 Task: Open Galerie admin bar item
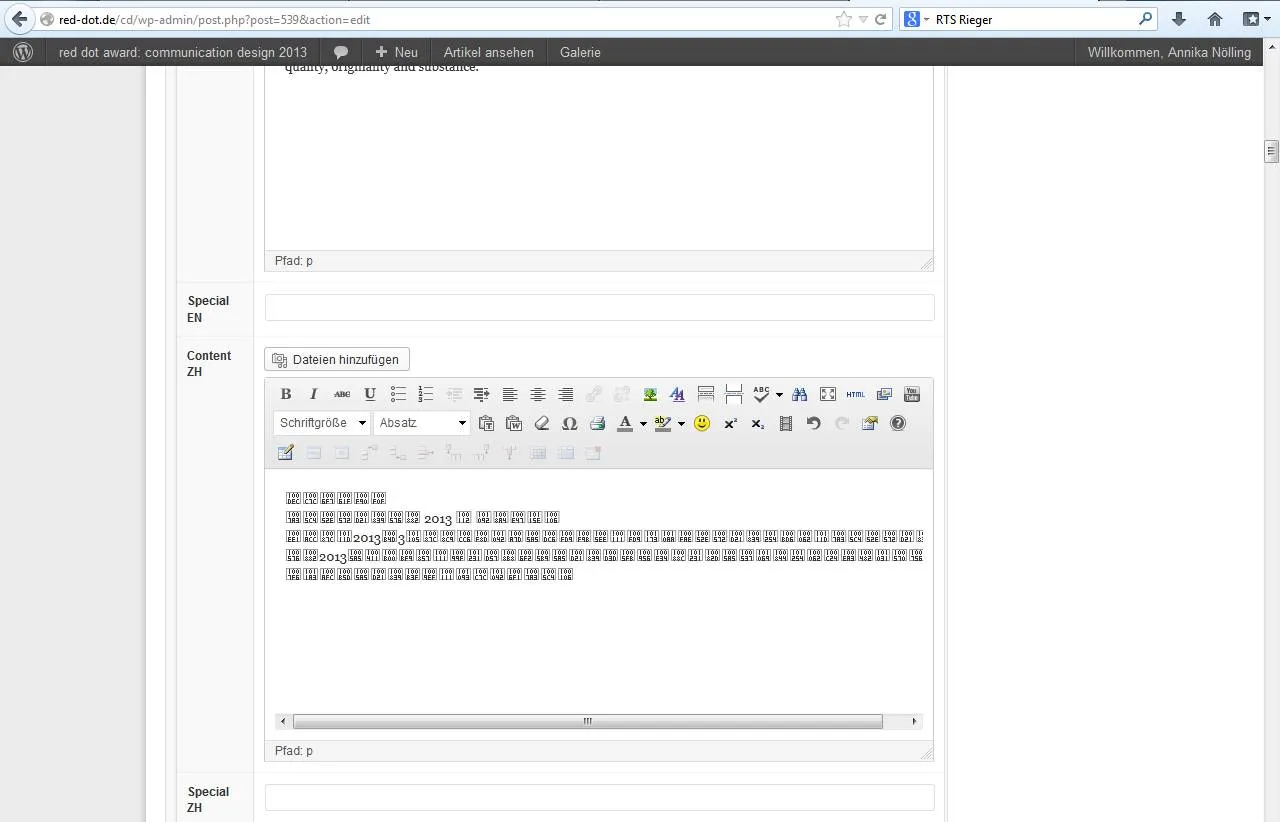coord(580,52)
